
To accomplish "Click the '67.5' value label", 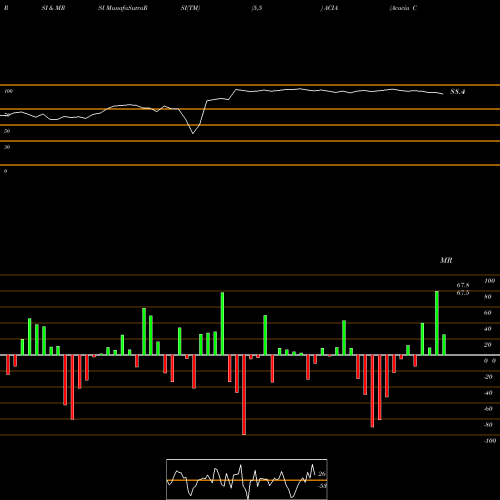I will pyautogui.click(x=463, y=293).
